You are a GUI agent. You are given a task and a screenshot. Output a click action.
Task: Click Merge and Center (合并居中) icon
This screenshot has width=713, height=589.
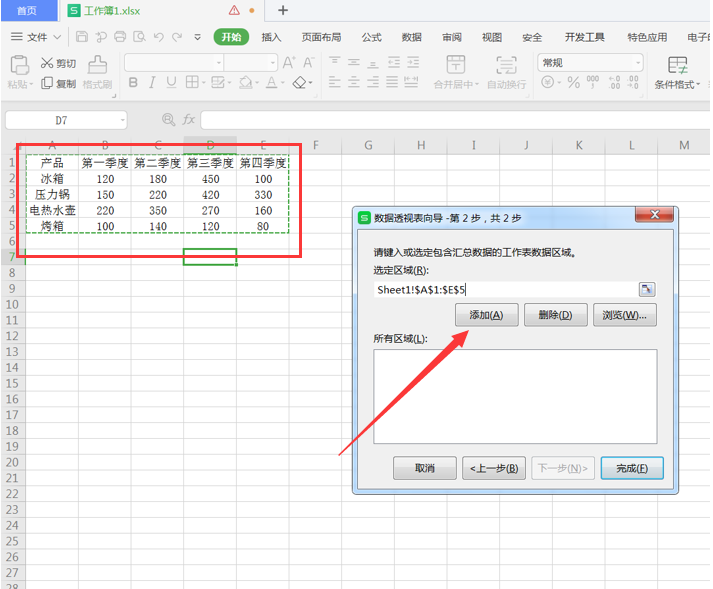[456, 65]
